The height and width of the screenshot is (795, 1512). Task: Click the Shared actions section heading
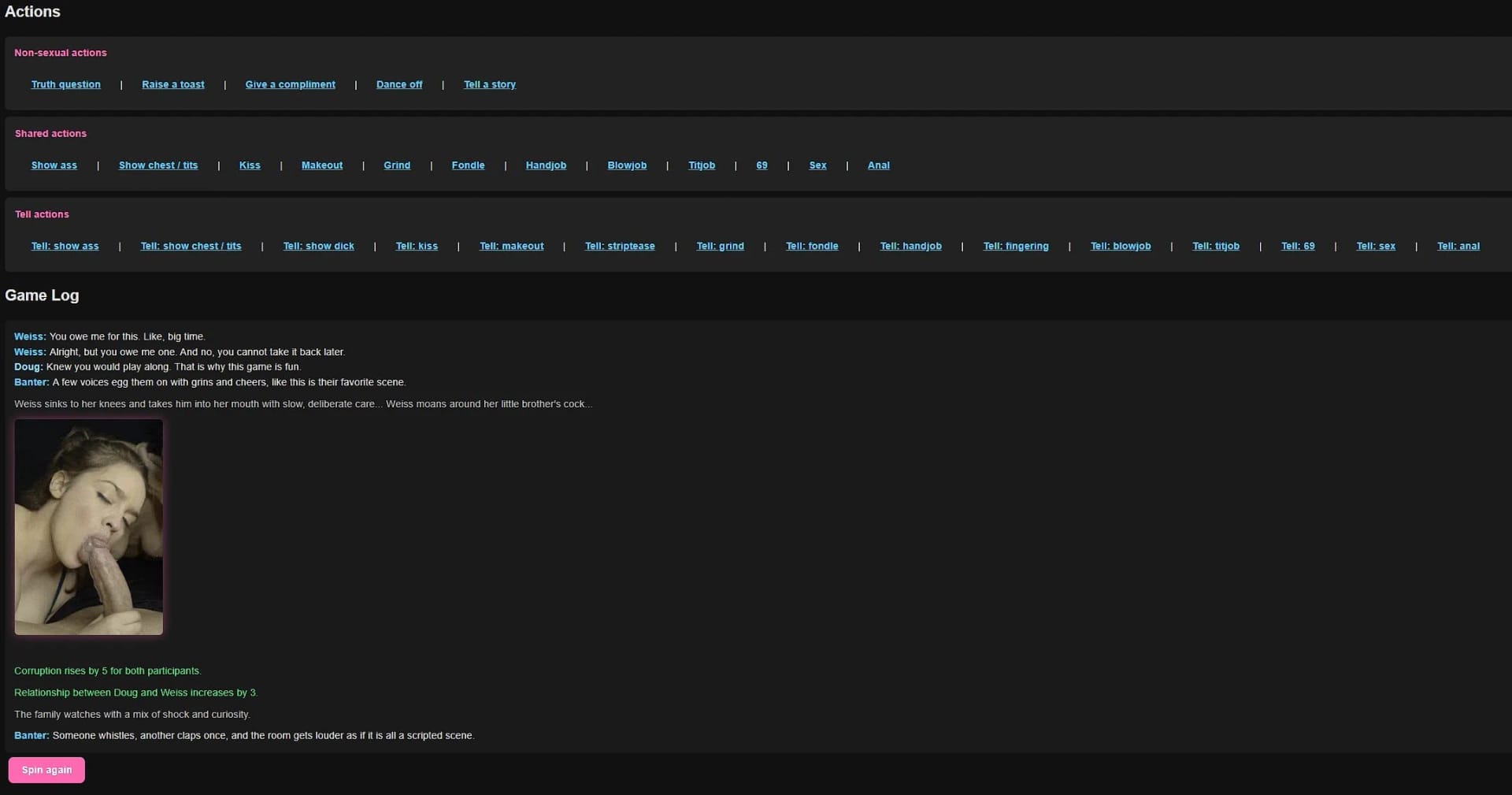coord(50,133)
